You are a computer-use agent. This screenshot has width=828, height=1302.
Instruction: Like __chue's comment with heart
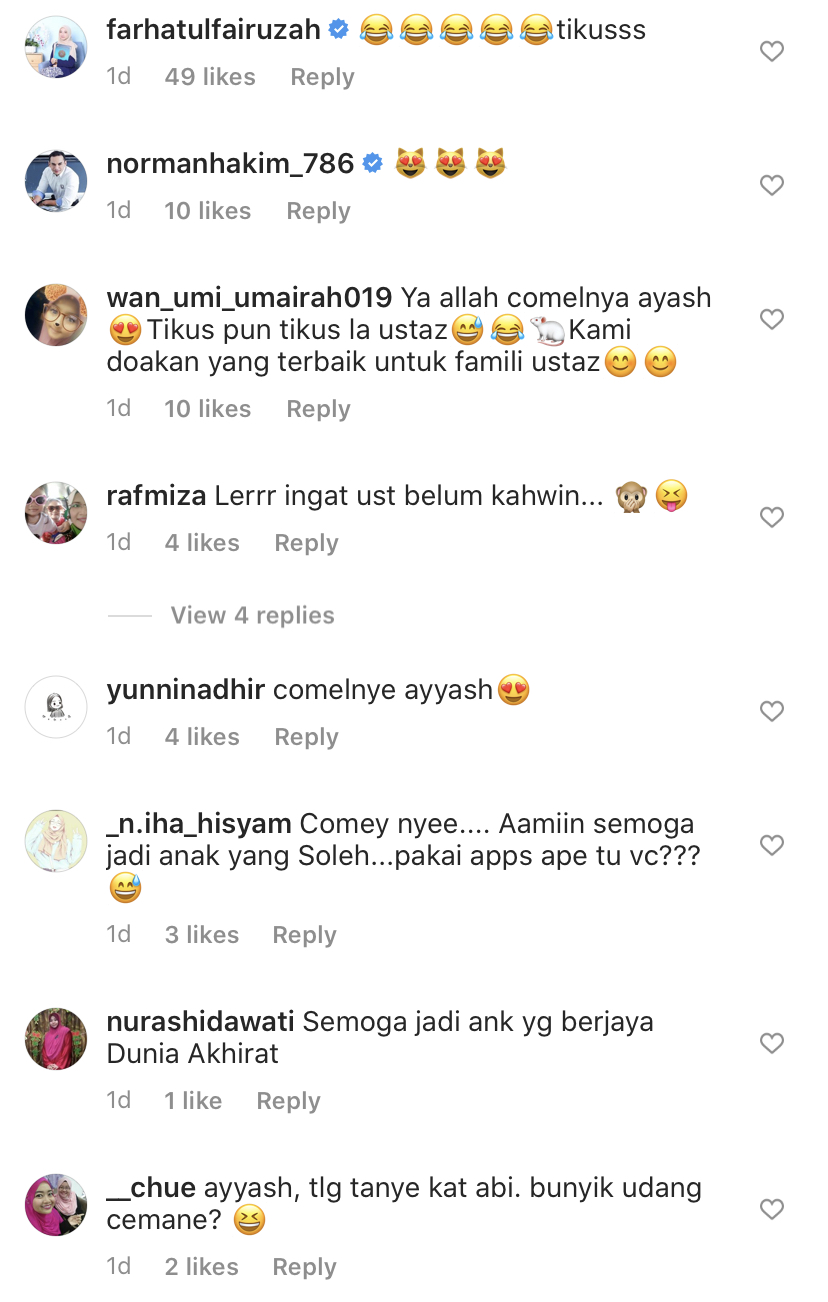click(772, 1210)
